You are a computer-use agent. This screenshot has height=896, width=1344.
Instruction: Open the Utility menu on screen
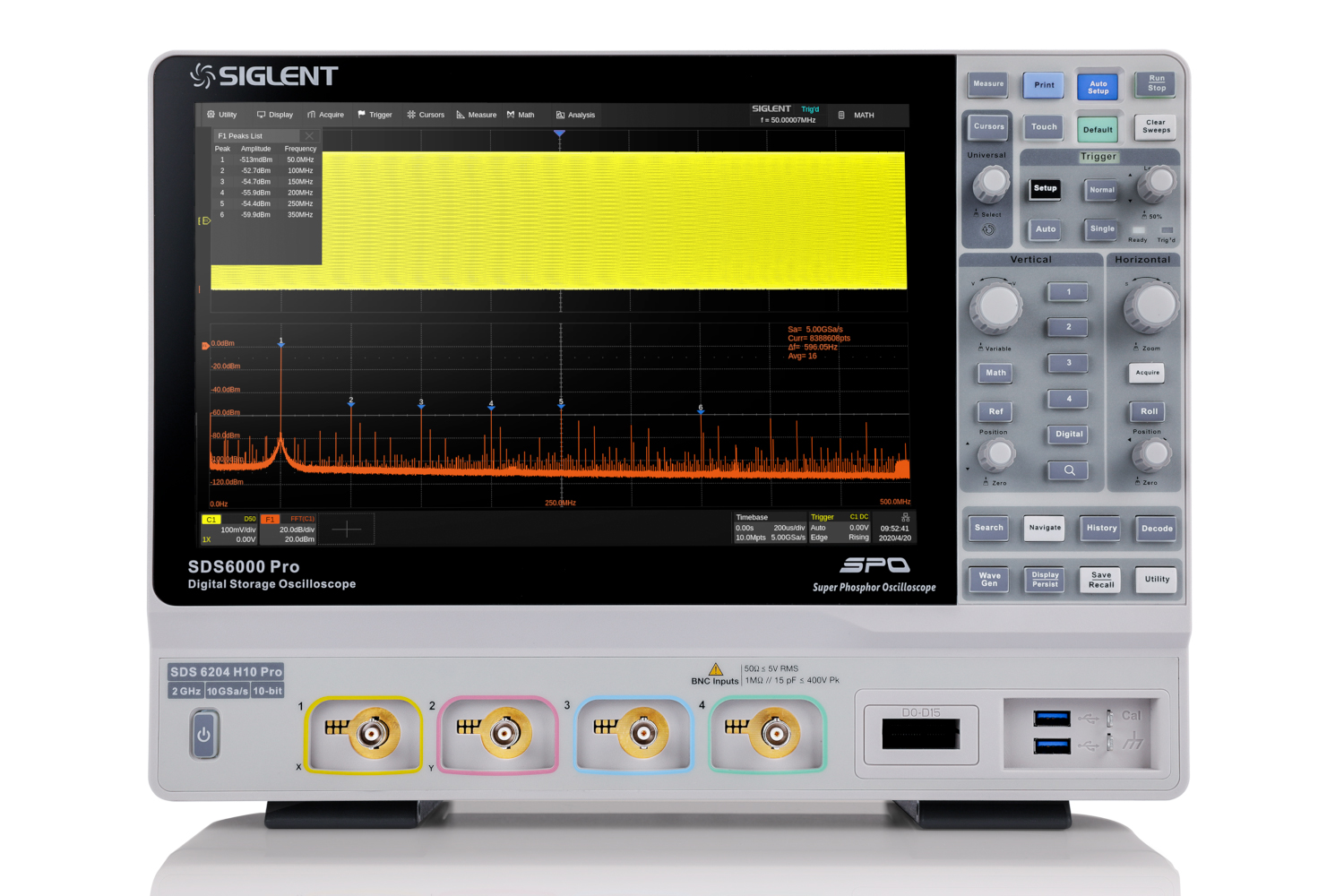(222, 115)
